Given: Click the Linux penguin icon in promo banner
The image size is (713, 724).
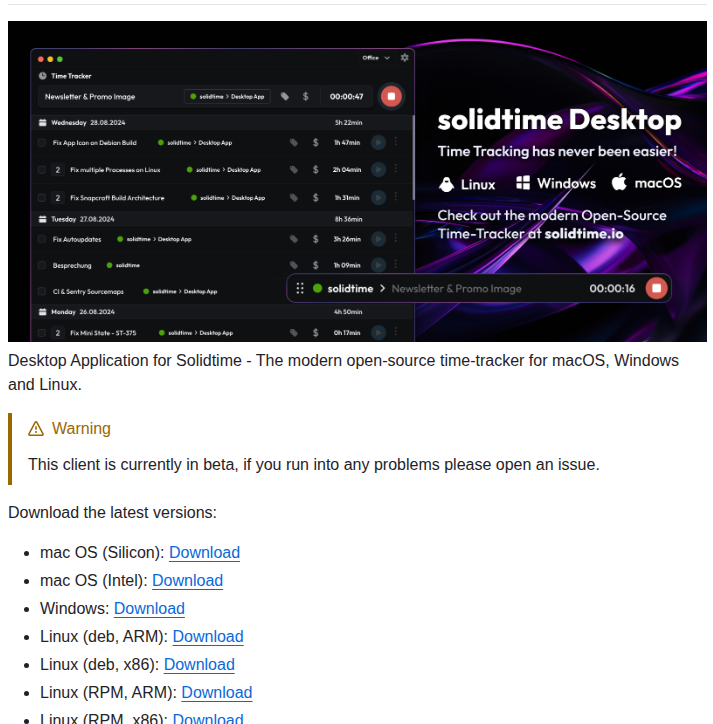Looking at the screenshot, I should point(446,184).
